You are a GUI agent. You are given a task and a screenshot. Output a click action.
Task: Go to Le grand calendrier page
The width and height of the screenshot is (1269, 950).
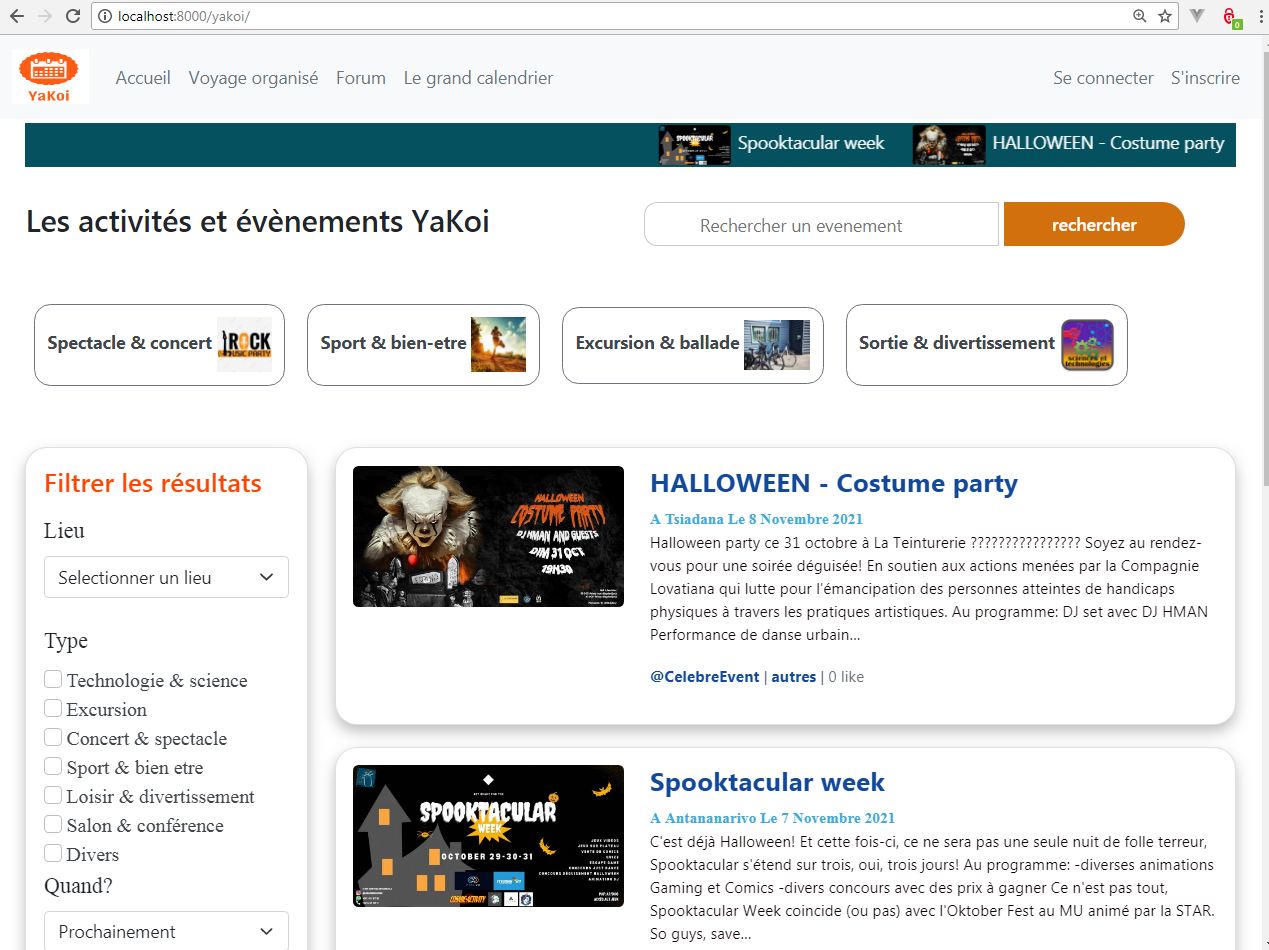(x=478, y=78)
